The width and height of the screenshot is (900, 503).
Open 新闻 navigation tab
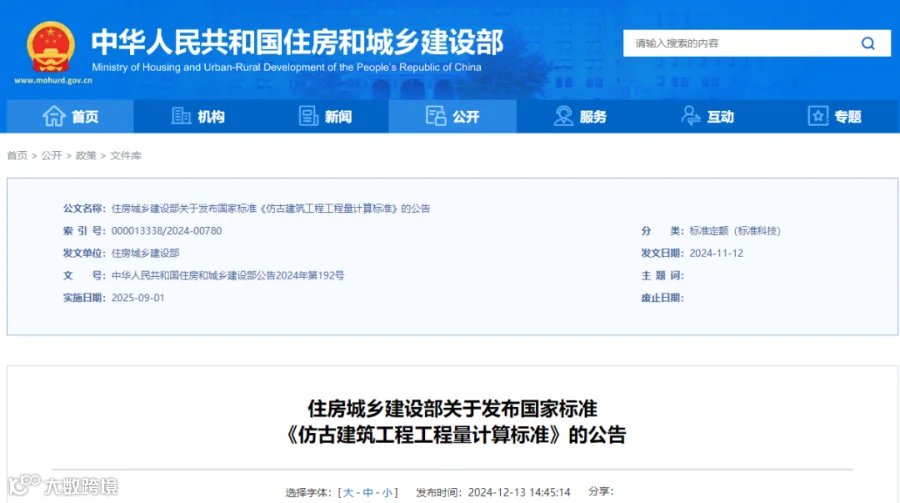click(325, 116)
